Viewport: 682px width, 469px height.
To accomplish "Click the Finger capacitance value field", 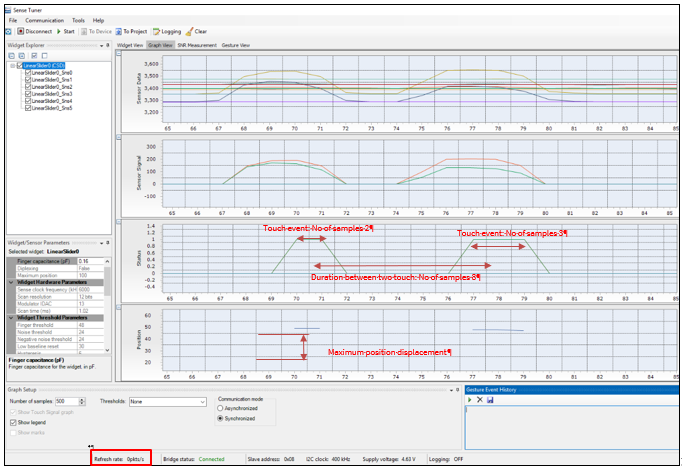I will pos(88,261).
